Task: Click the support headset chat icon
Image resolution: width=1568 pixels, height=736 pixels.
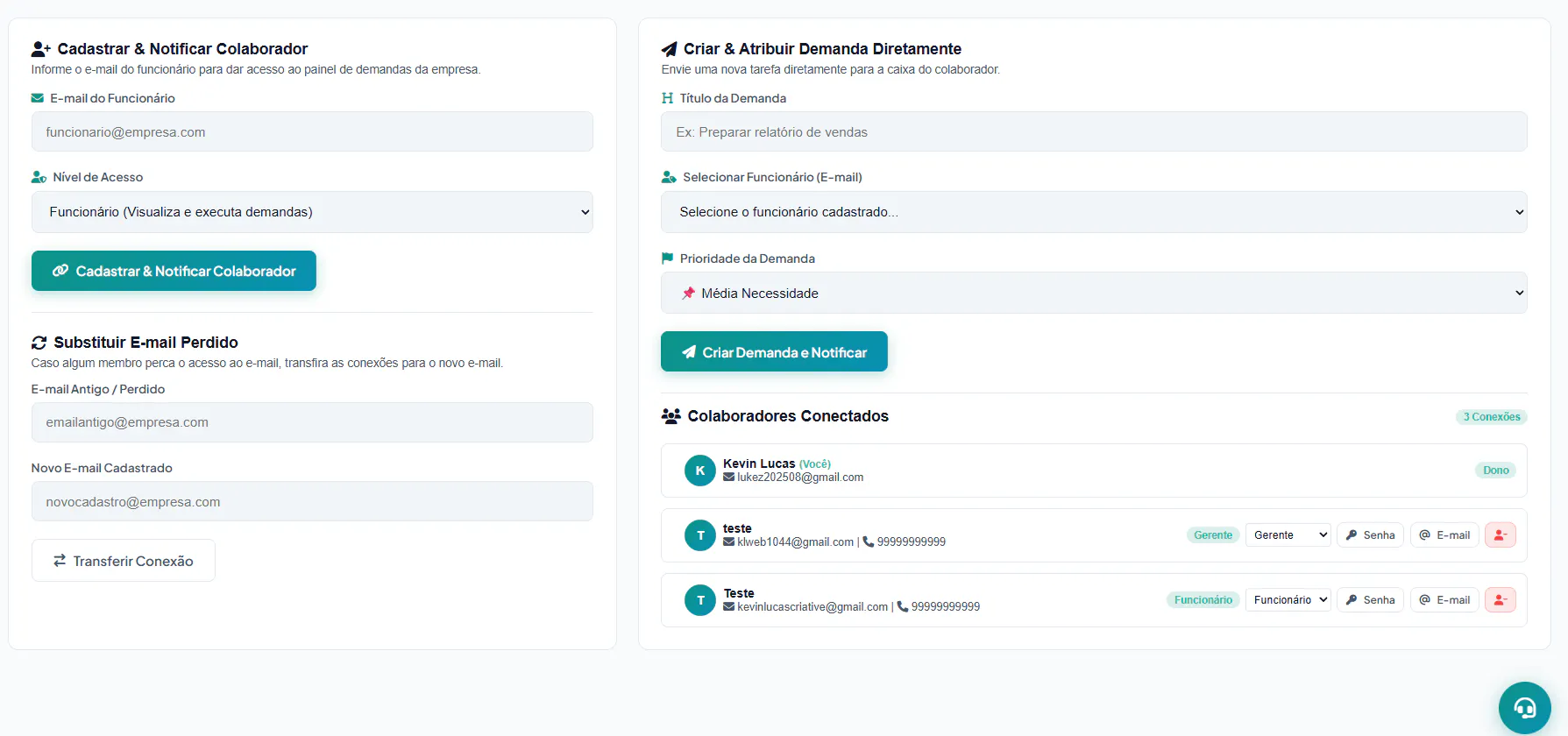Action: point(1524,708)
